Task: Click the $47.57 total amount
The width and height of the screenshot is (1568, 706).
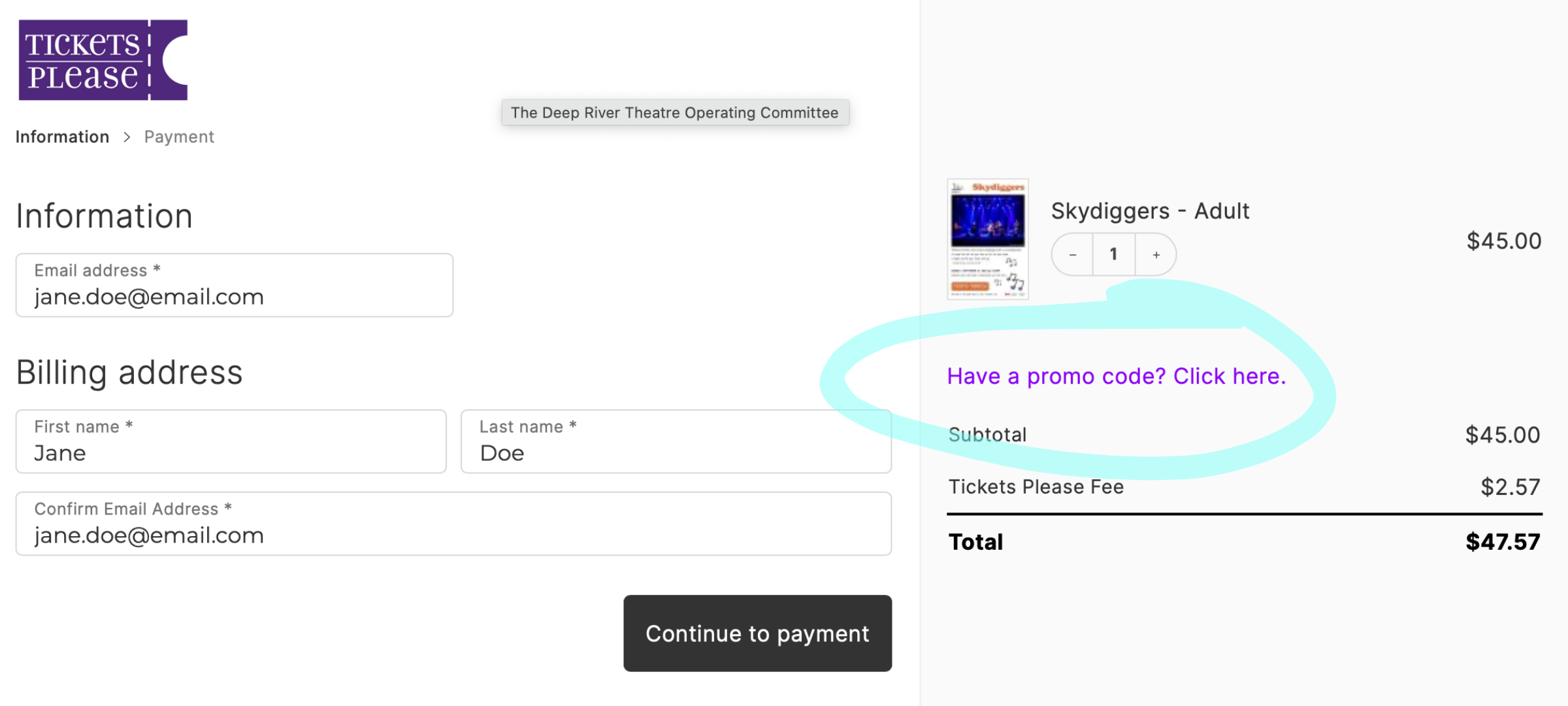Action: pyautogui.click(x=1503, y=542)
